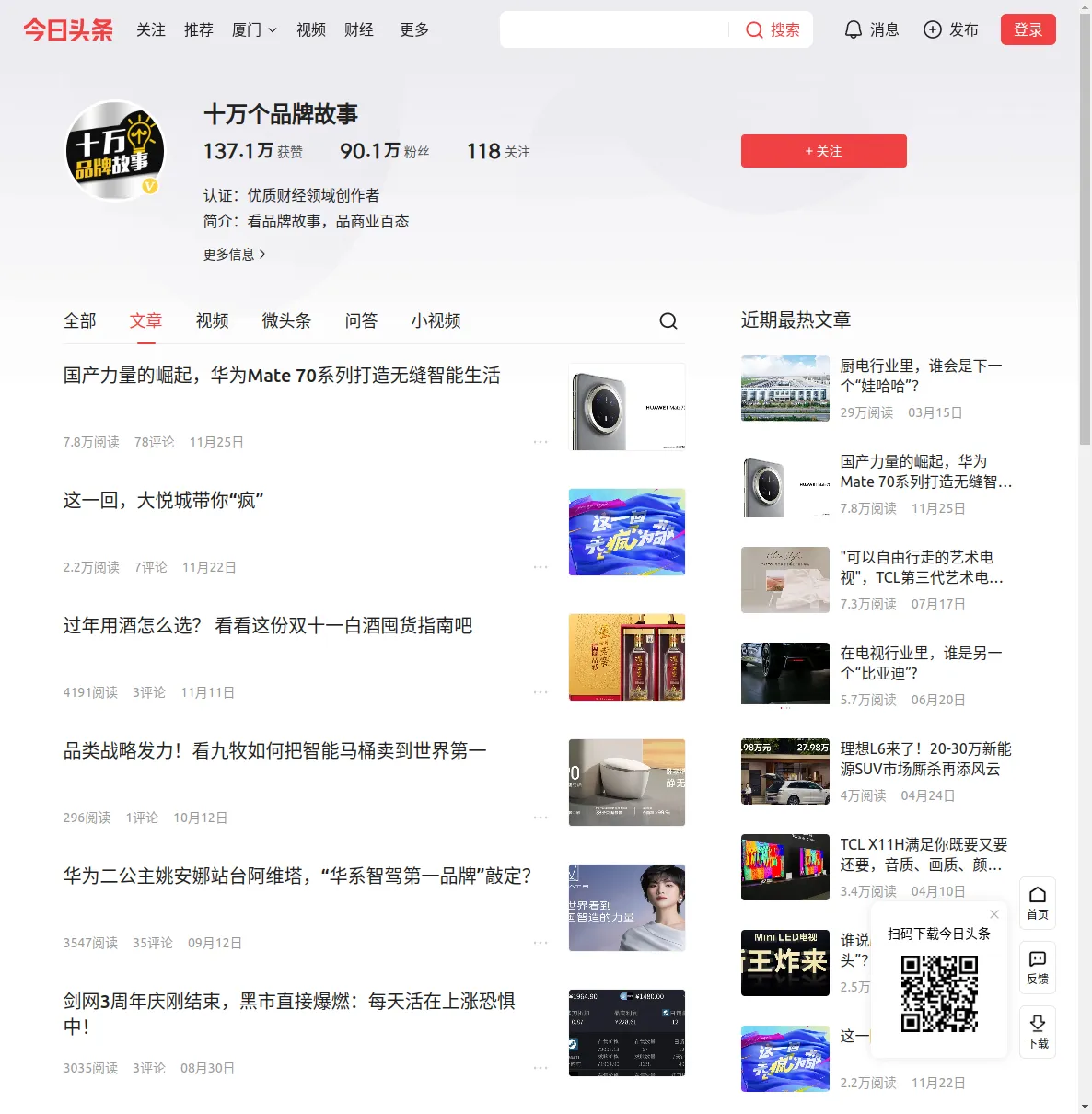The image size is (1092, 1114).
Task: Click the smart toilet thumbnail
Action: (x=627, y=783)
